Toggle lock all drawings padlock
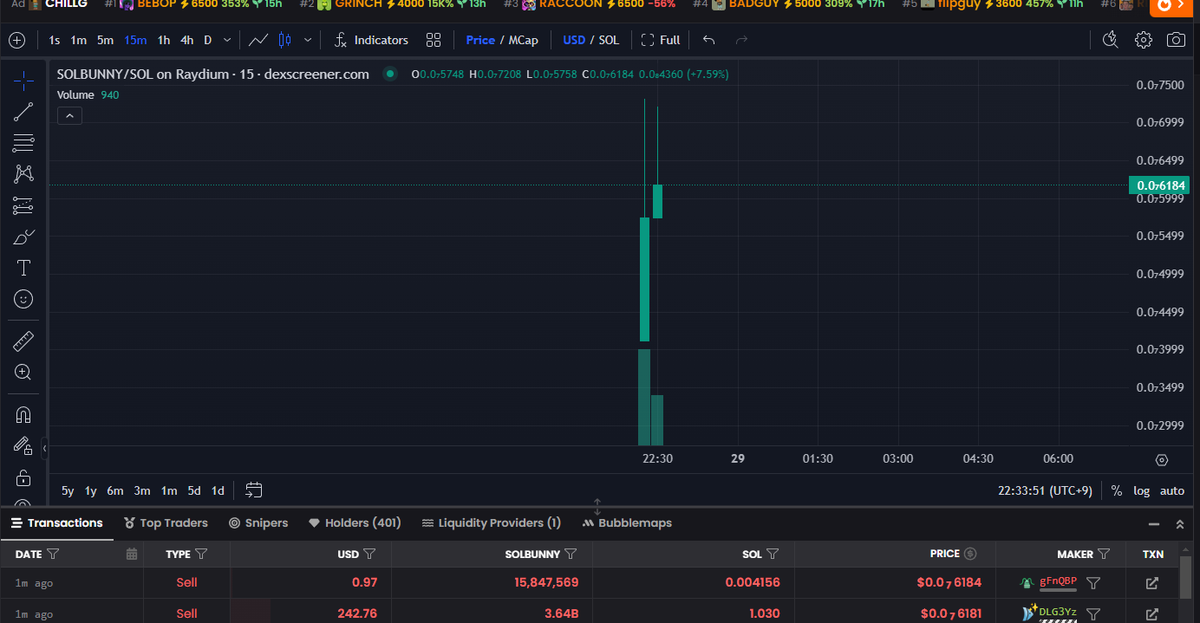 23,478
